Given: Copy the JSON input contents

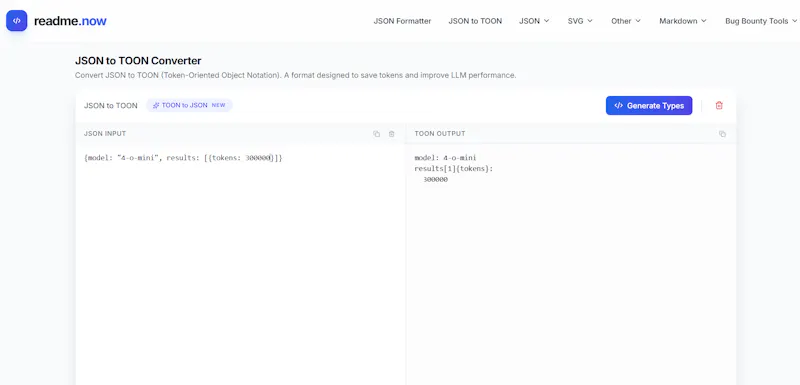Looking at the screenshot, I should click(x=377, y=134).
